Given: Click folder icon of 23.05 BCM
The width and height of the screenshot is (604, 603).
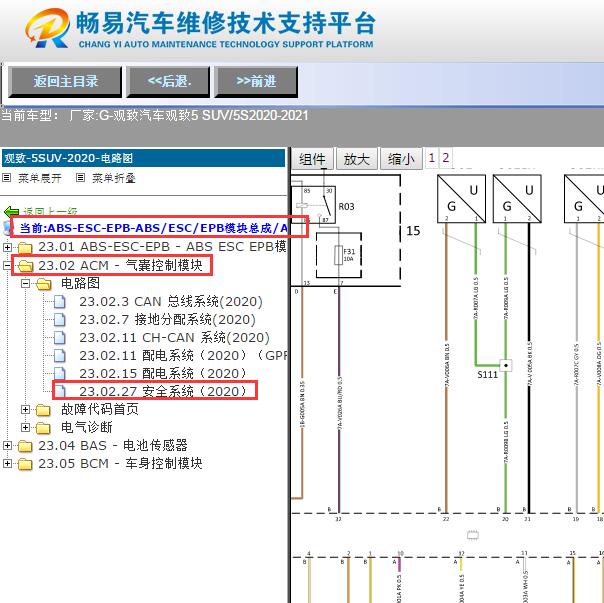Looking at the screenshot, I should point(25,464).
